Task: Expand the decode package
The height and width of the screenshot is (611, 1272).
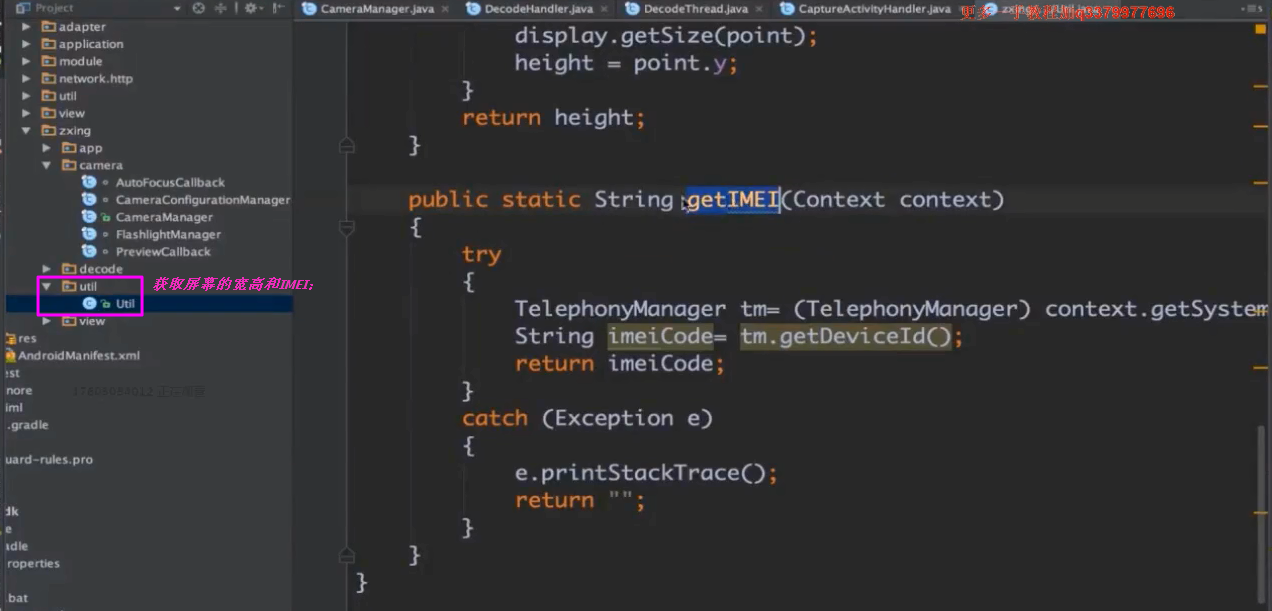Action: pos(47,269)
